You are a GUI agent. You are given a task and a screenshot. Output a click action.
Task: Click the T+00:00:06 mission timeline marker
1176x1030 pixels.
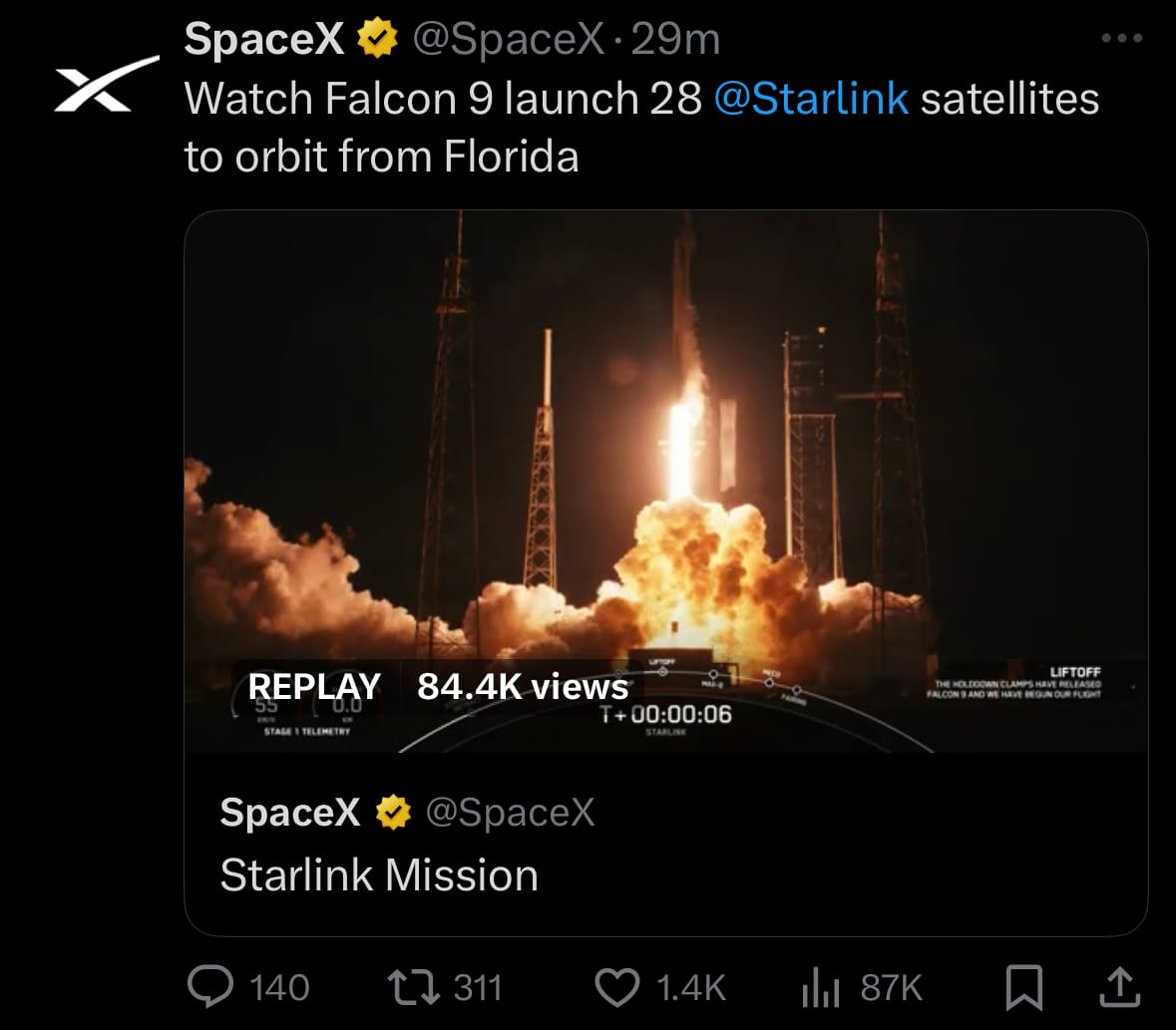666,714
